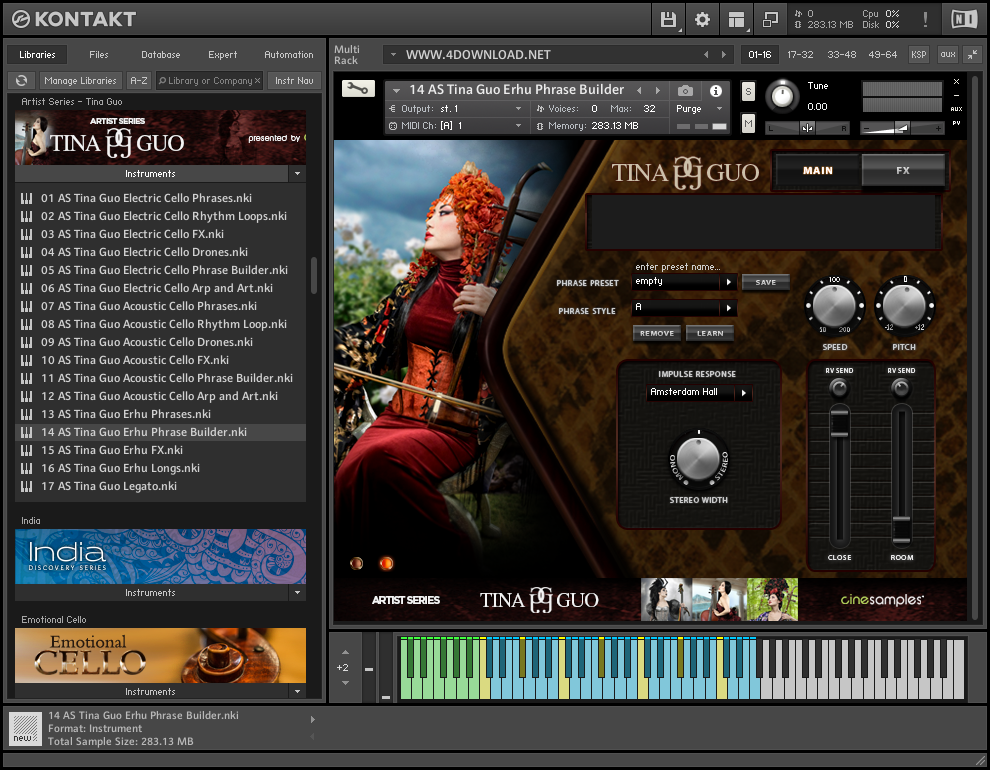Viewport: 990px width, 770px height.
Task: Switch to Libraries tab
Action: (37, 55)
